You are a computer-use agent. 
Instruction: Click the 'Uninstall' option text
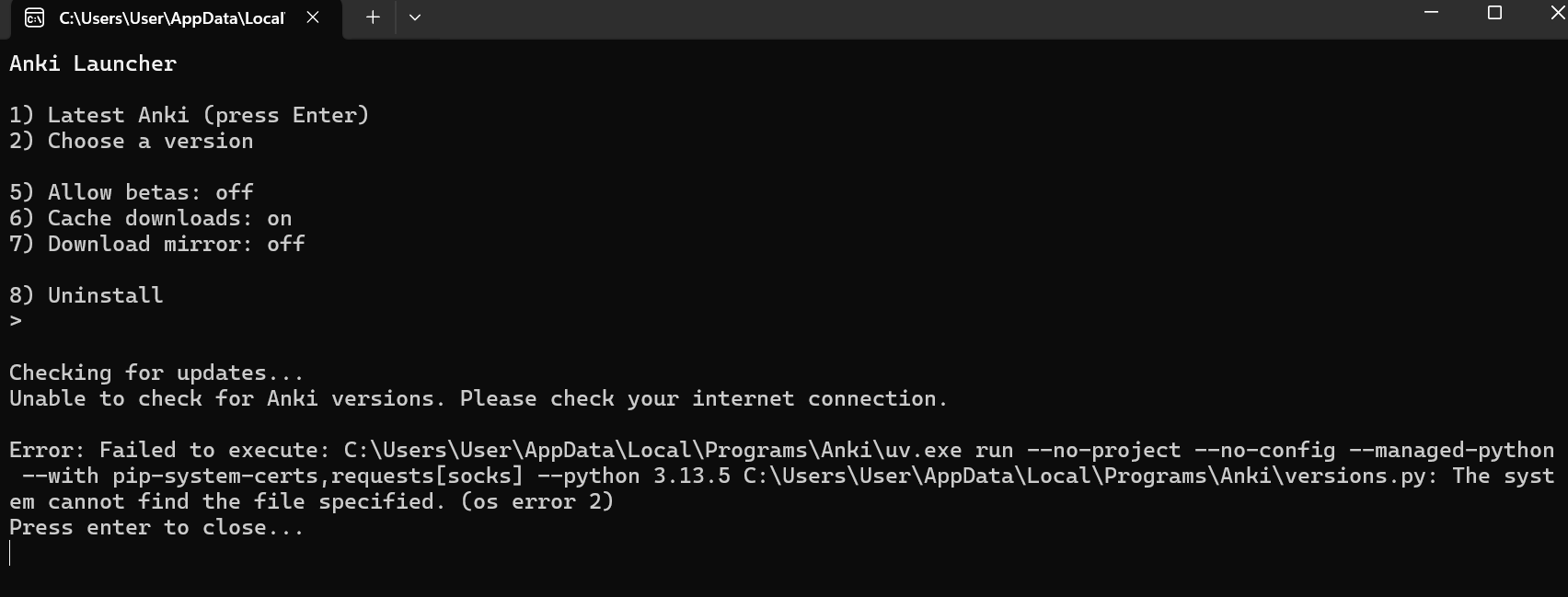click(x=105, y=295)
